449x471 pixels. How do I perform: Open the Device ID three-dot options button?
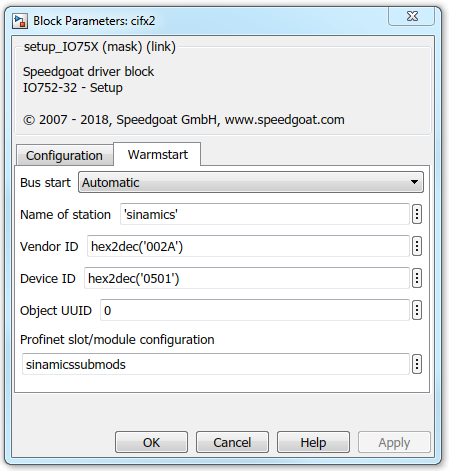(x=417, y=278)
